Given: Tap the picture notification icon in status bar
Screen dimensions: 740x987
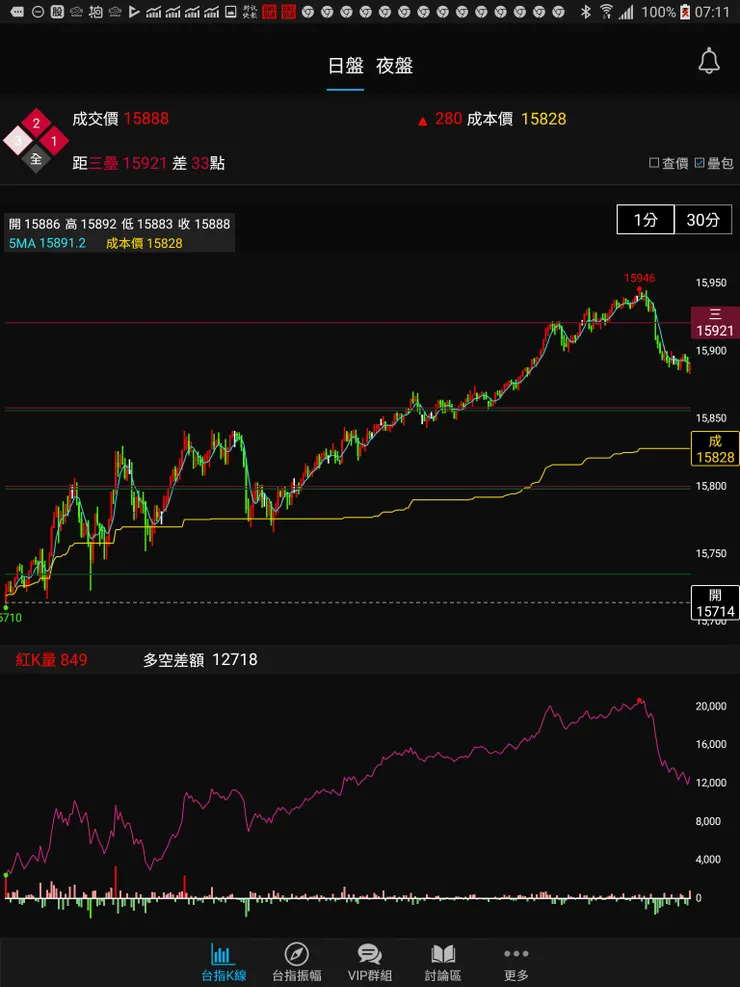Looking at the screenshot, I should point(231,11).
